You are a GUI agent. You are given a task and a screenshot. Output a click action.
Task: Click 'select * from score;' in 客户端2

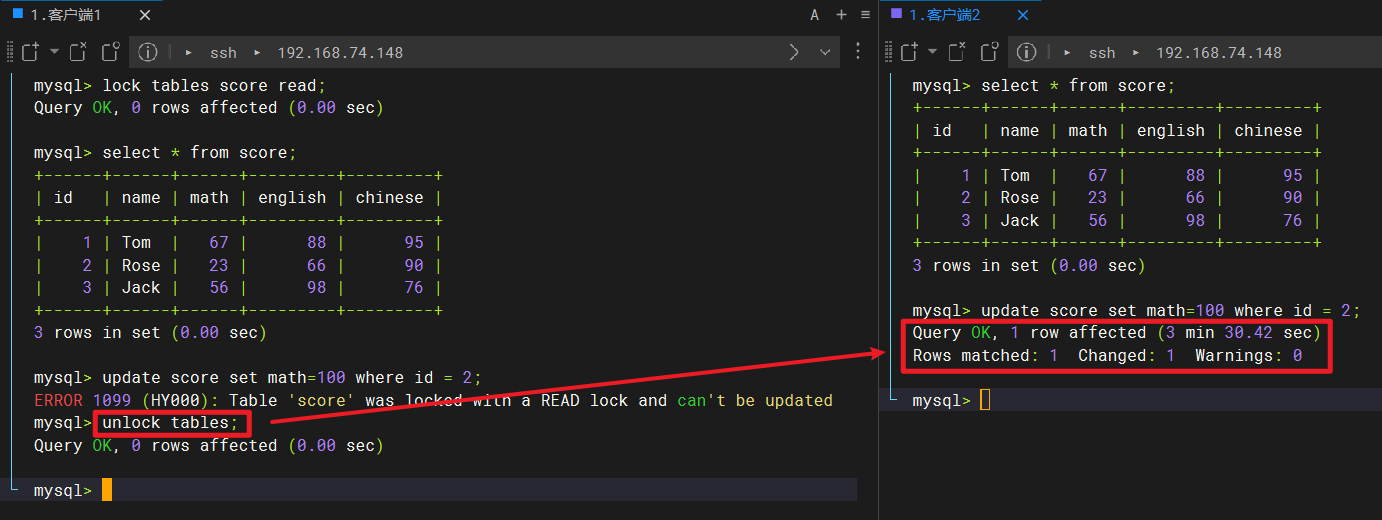(x=1079, y=86)
